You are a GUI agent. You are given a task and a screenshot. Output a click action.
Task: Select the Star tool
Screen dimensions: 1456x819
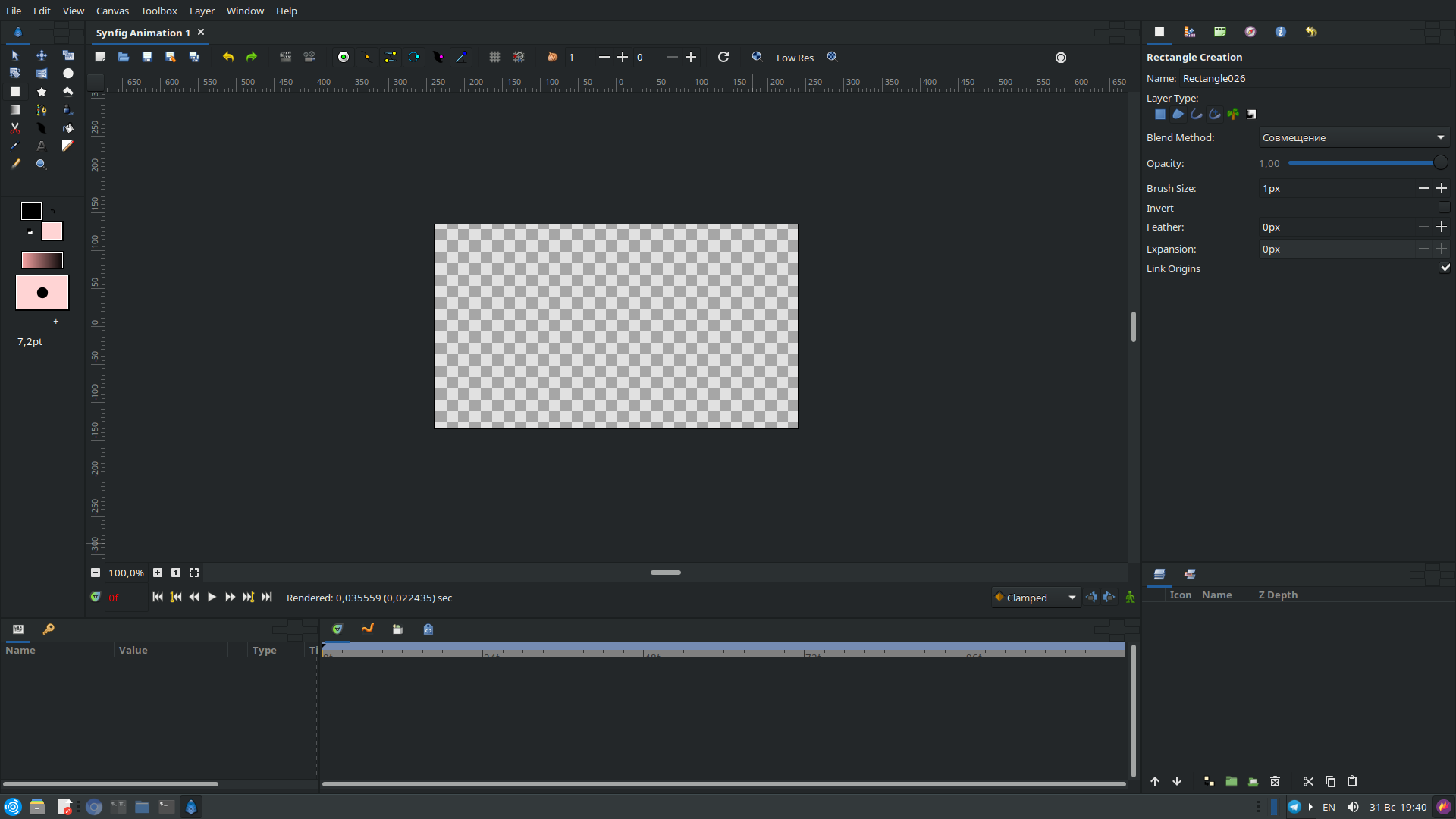click(42, 92)
